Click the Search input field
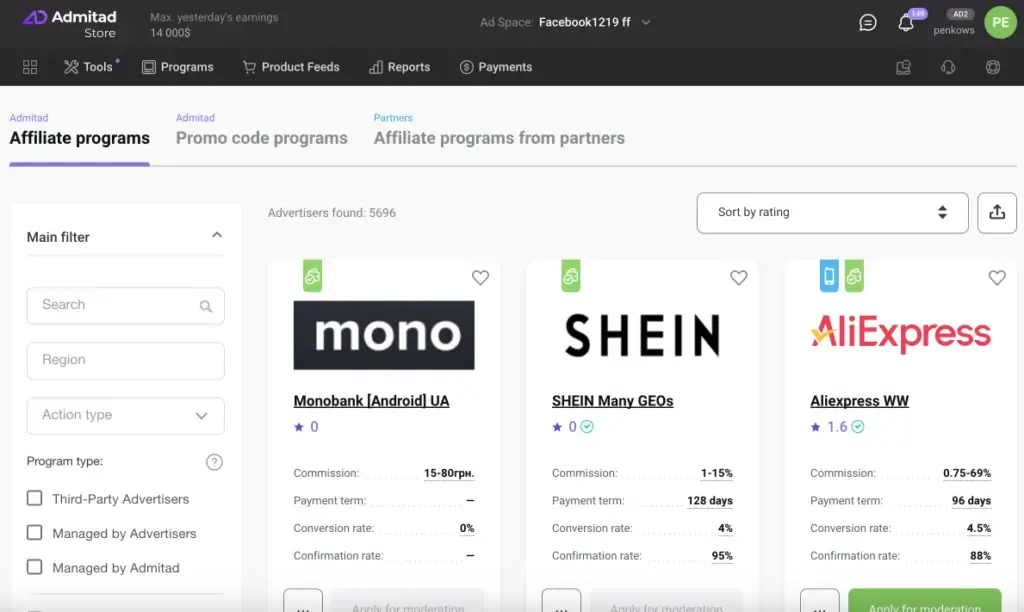Viewport: 1024px width, 612px height. click(x=125, y=305)
